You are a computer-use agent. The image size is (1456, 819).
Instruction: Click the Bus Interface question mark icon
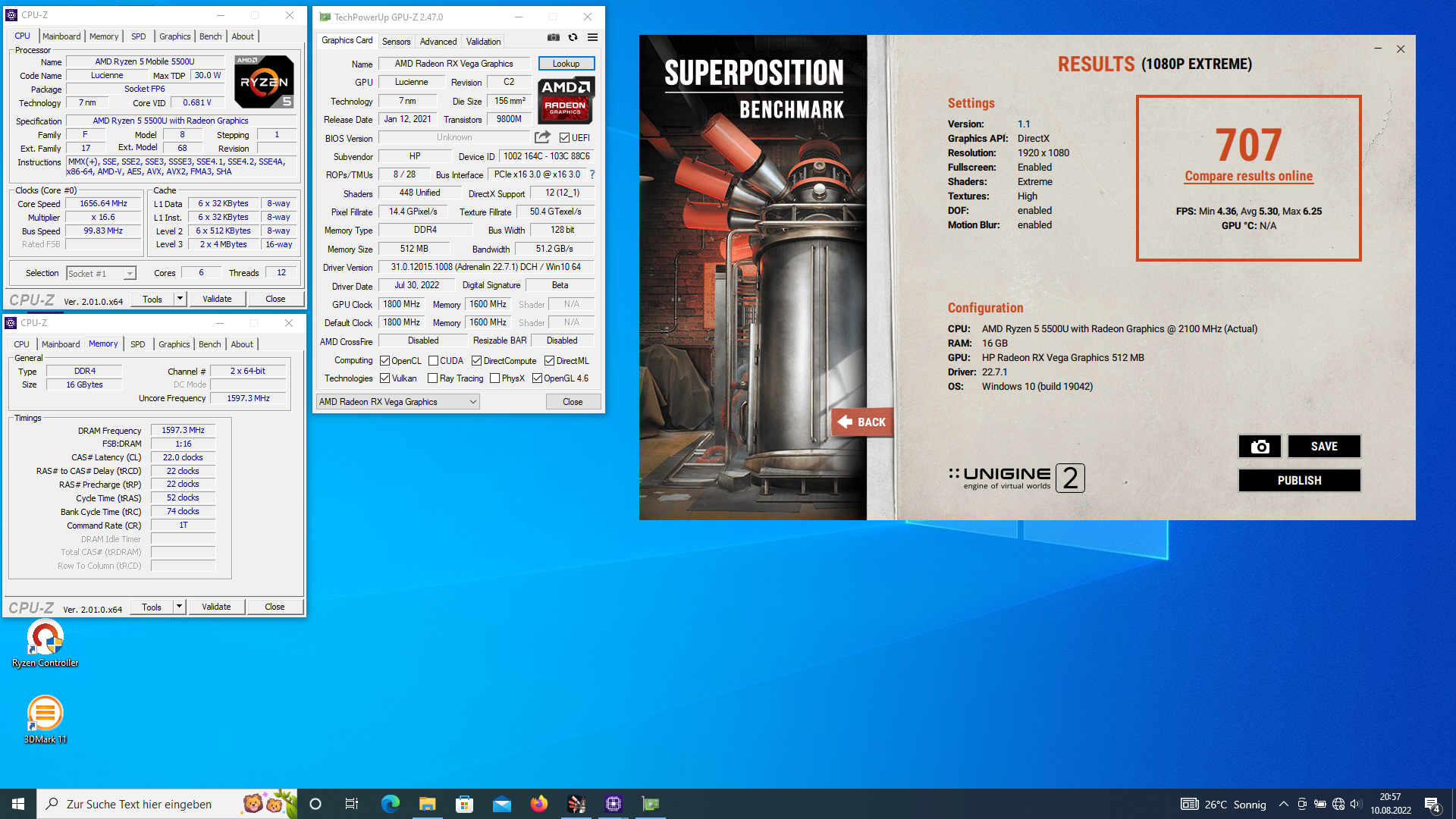tap(592, 174)
